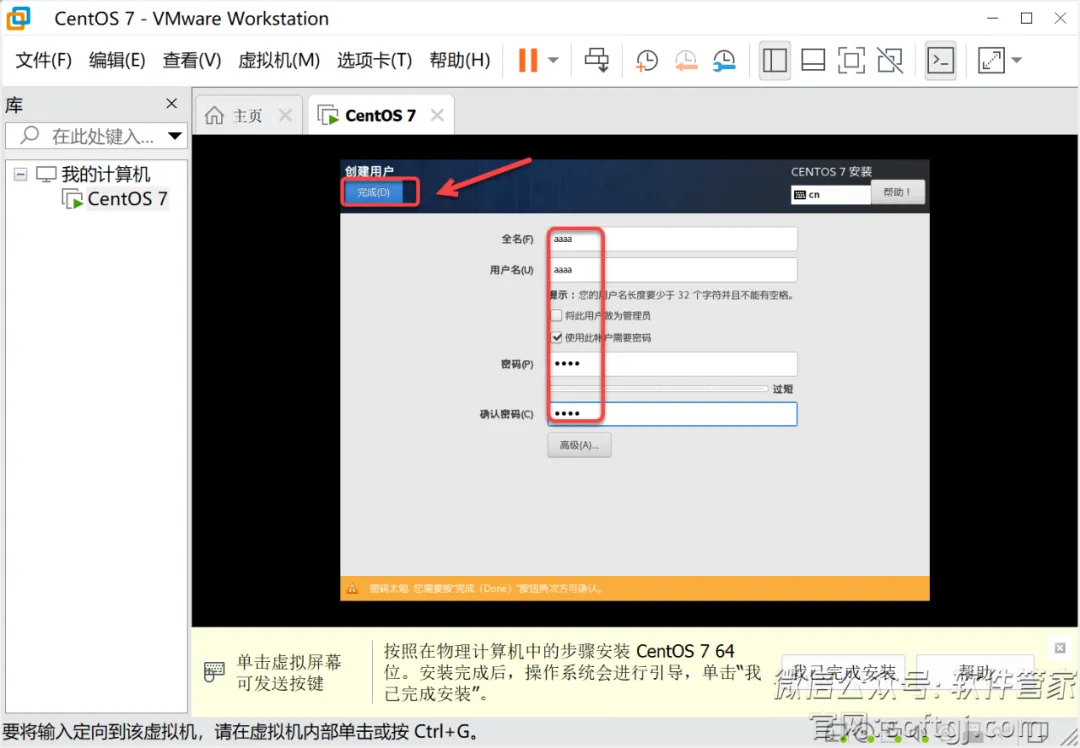
Task: Click the 高级(A)... button
Action: click(579, 446)
